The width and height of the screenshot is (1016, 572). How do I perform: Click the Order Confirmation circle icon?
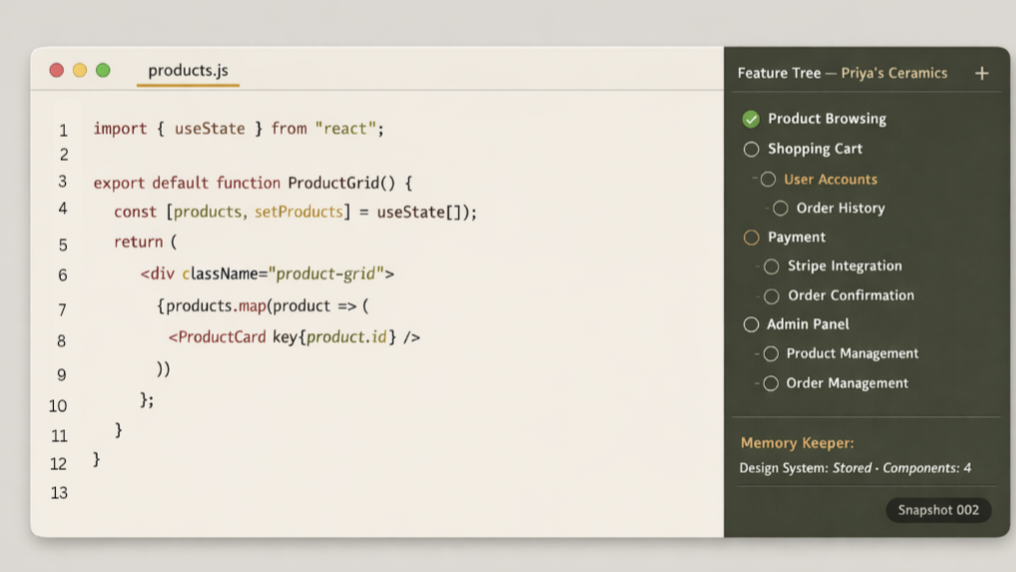(771, 296)
